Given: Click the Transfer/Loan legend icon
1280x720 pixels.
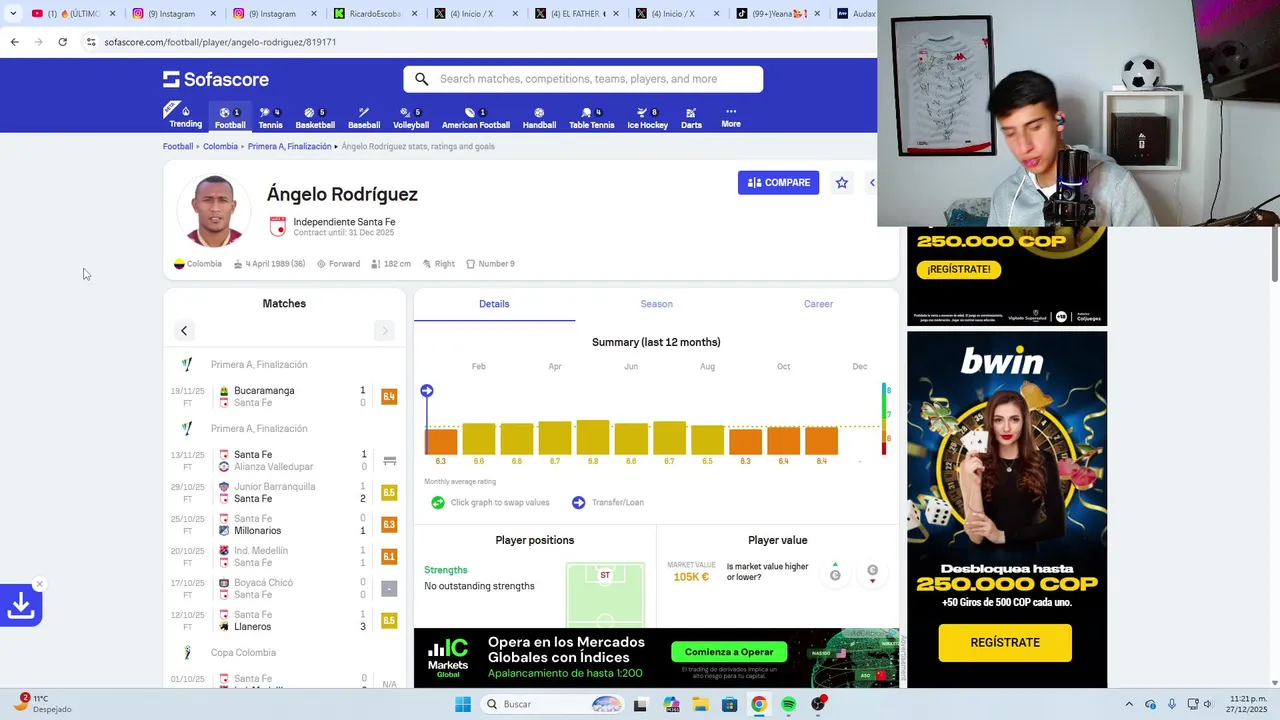Looking at the screenshot, I should pos(578,503).
